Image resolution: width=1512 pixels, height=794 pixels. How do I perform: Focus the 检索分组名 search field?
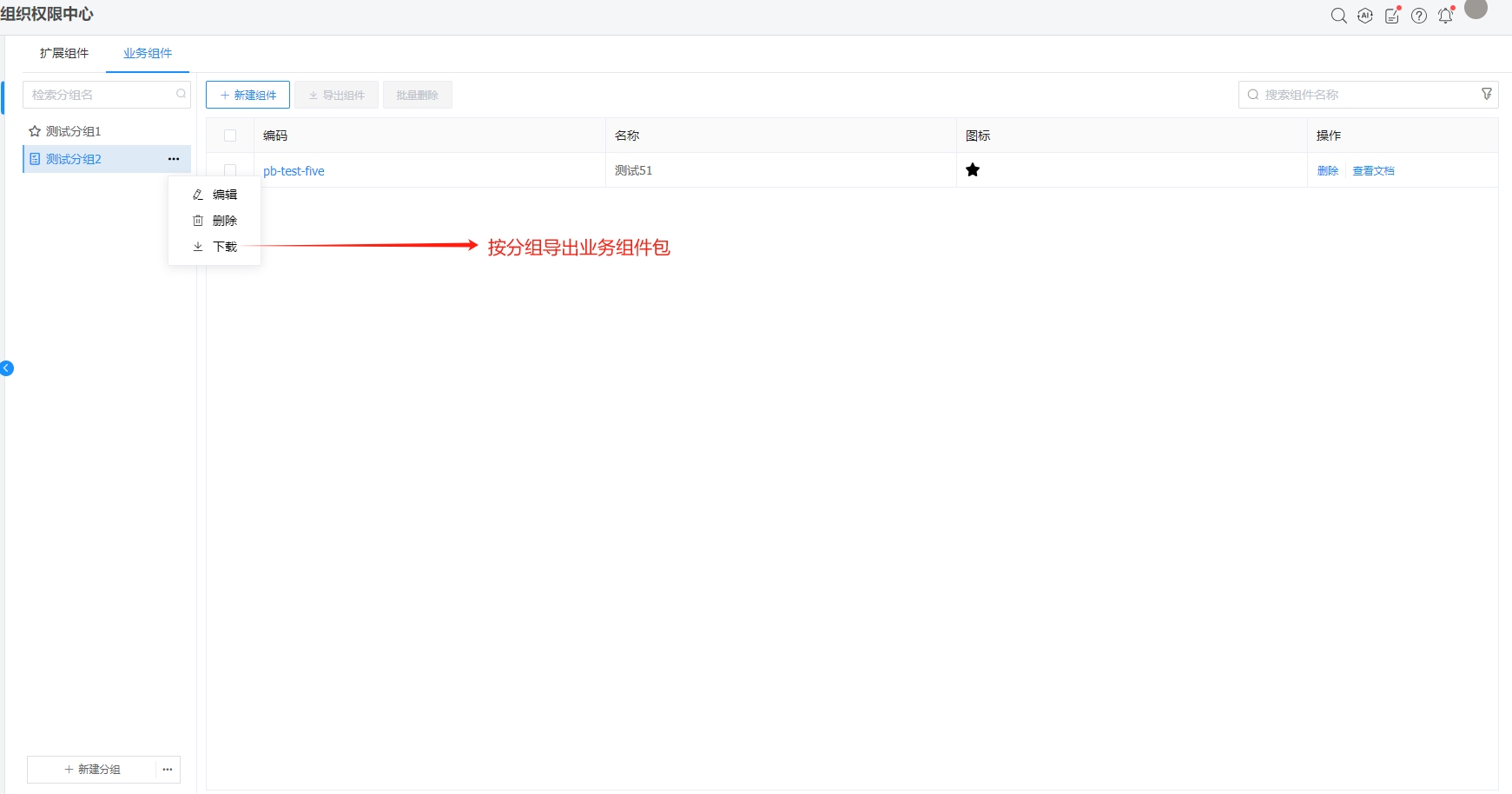click(100, 95)
